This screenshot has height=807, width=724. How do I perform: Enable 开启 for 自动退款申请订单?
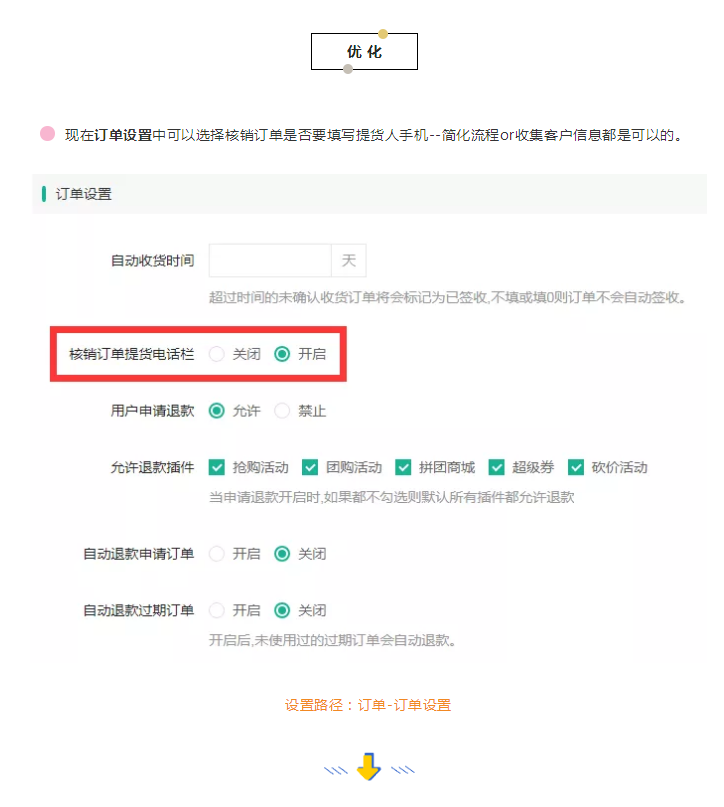click(217, 554)
